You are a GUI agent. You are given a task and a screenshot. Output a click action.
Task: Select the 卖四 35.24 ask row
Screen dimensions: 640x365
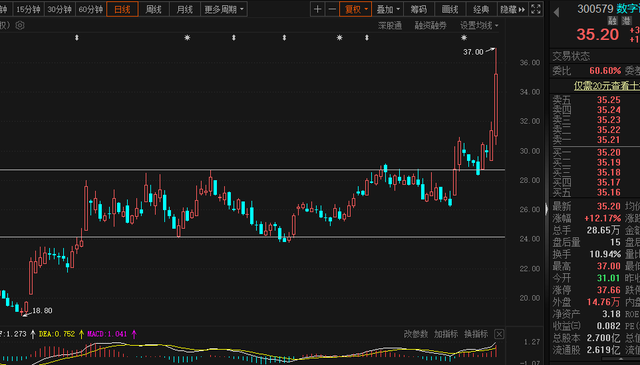click(596, 110)
